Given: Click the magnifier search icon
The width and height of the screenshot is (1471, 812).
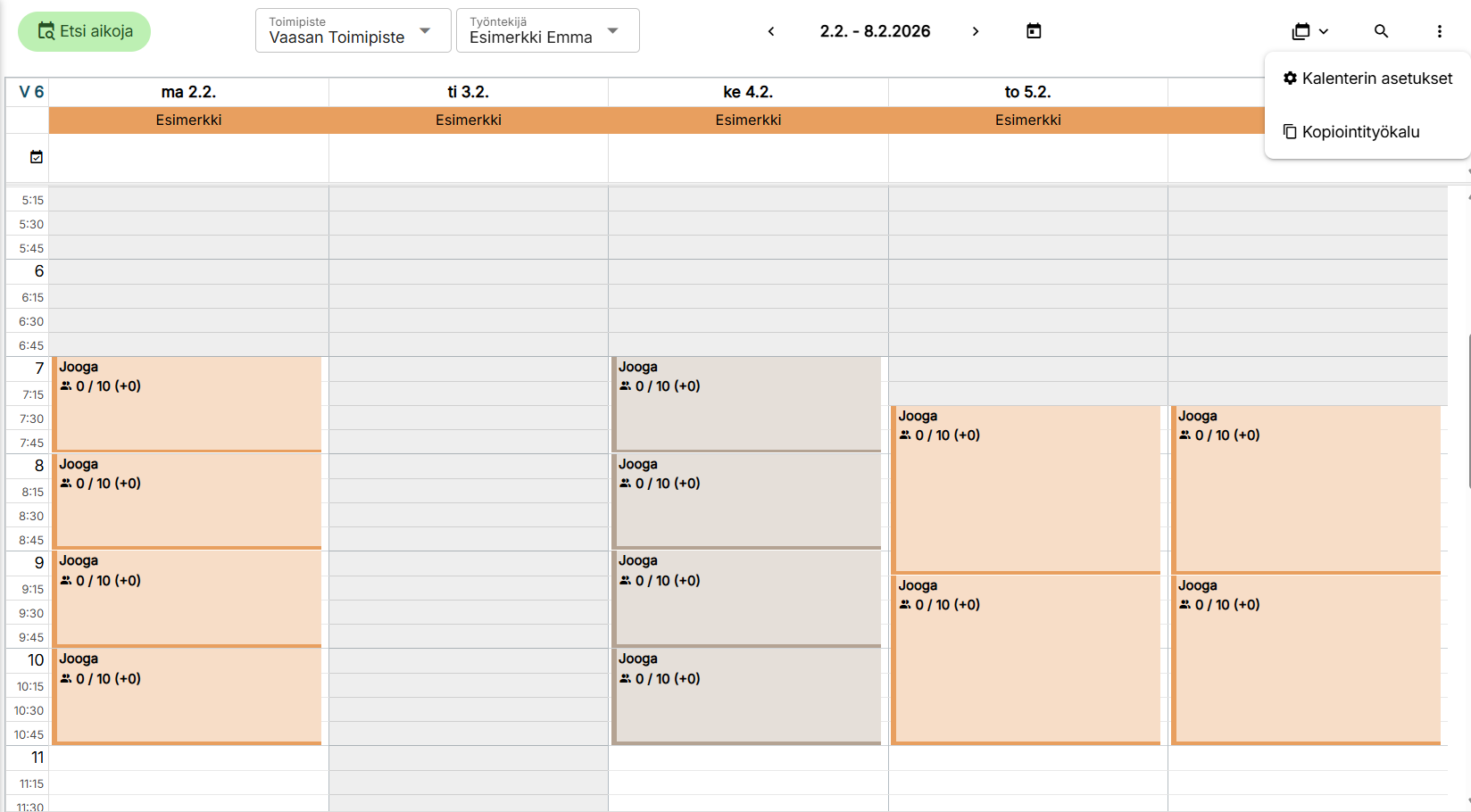Looking at the screenshot, I should pyautogui.click(x=1381, y=31).
